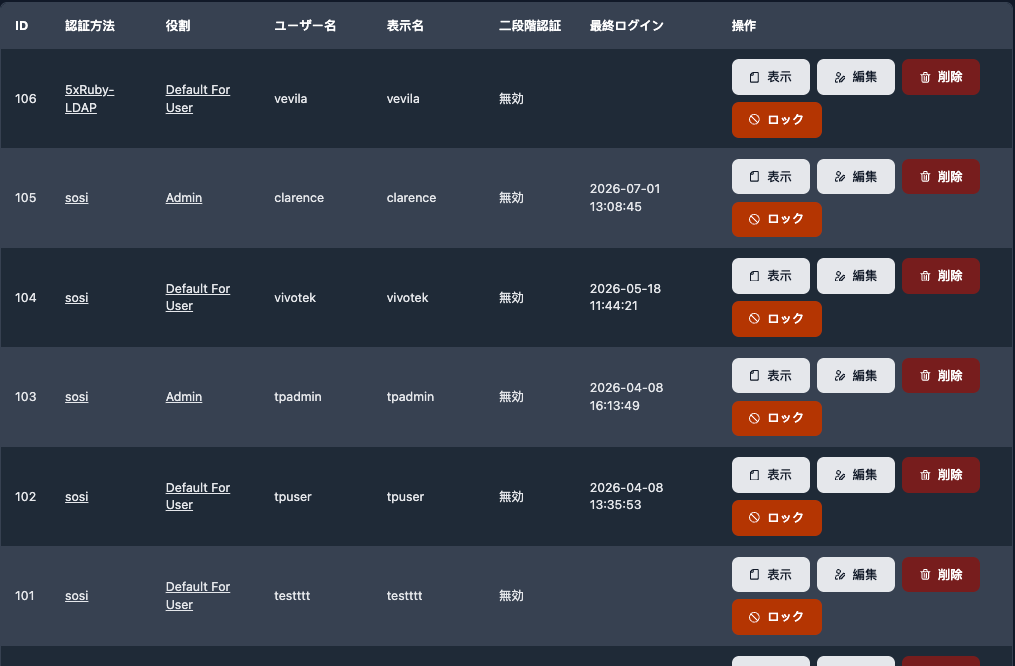Select ID cell 105
1015x666 pixels.
(26, 198)
